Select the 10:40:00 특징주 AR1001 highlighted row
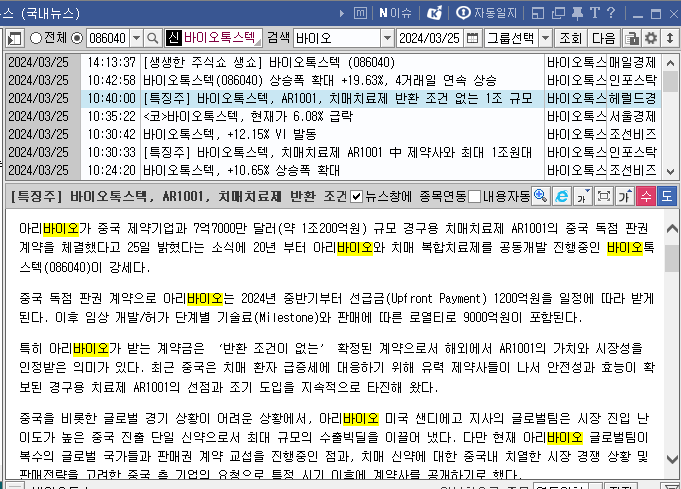The height and width of the screenshot is (489, 681). click(334, 99)
